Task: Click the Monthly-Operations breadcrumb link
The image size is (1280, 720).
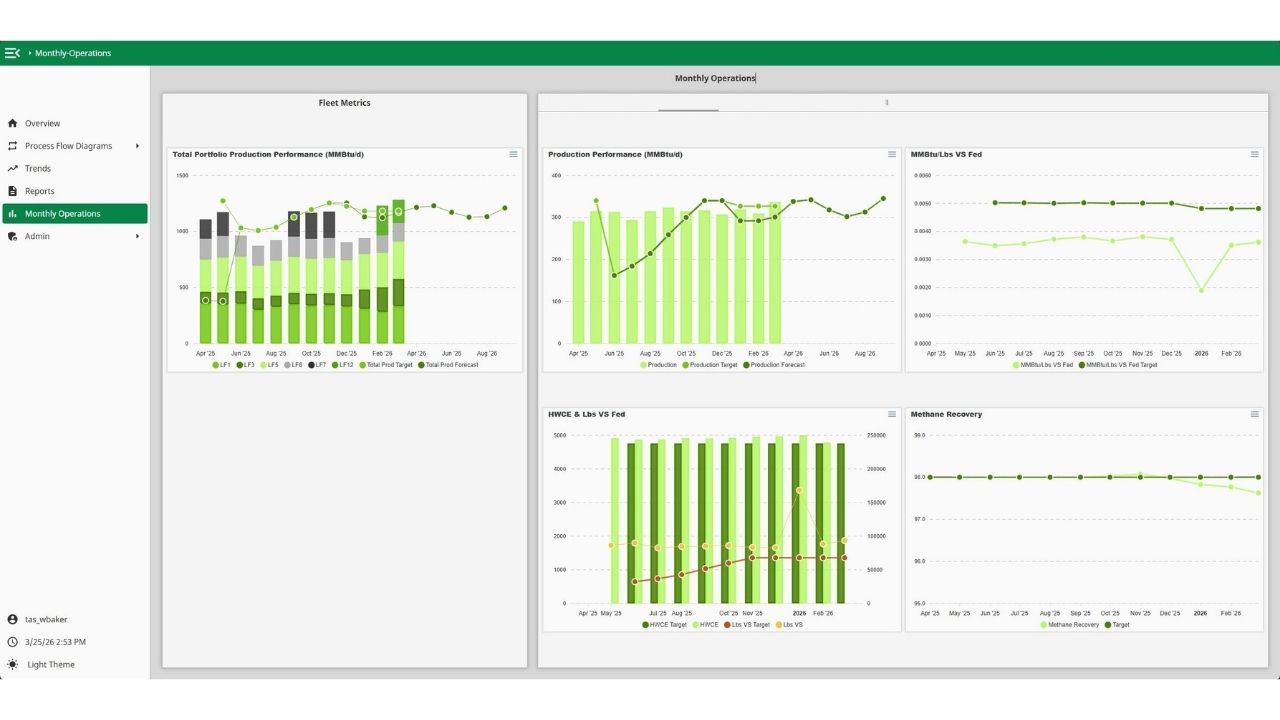Action: coord(73,53)
